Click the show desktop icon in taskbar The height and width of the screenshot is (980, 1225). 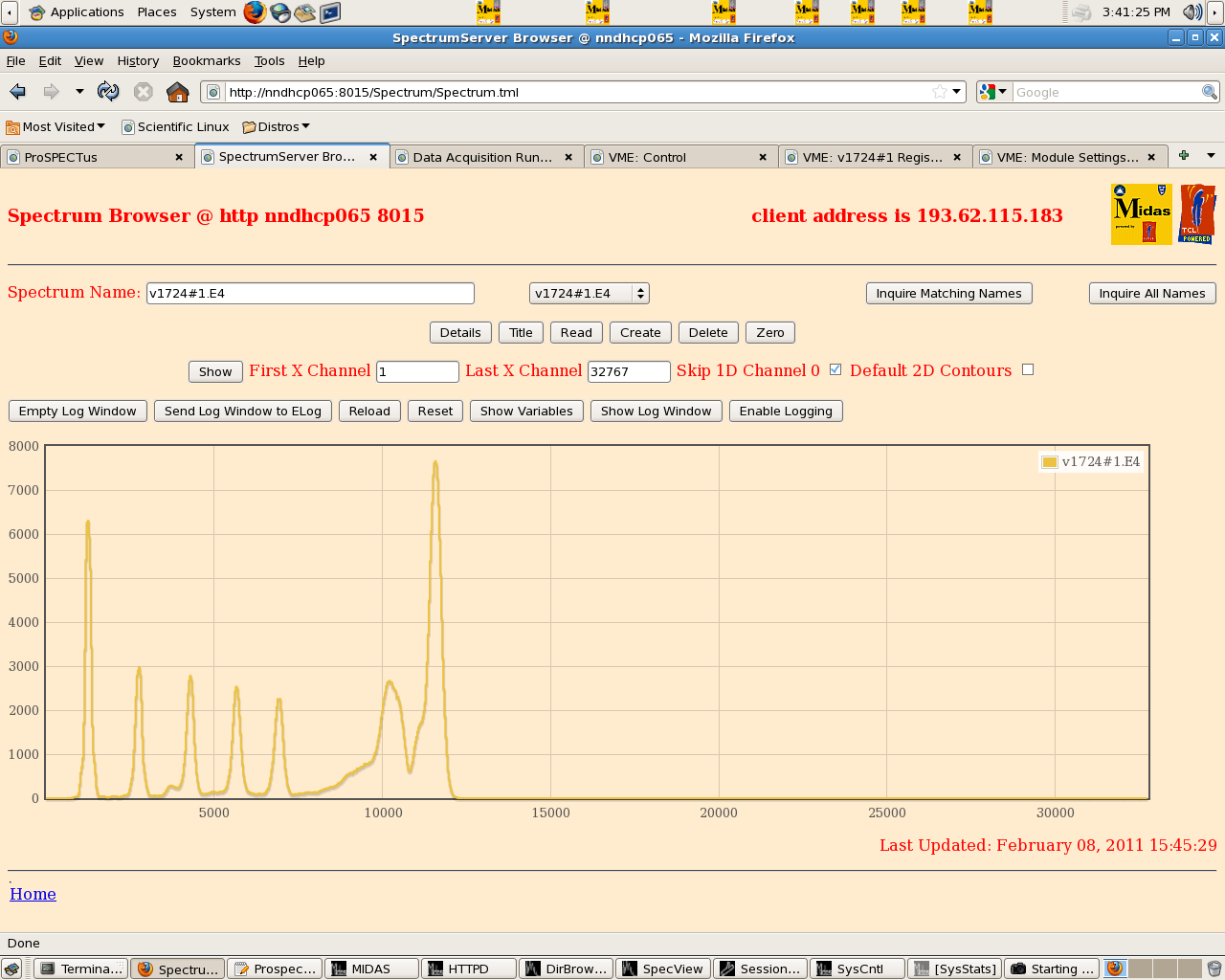point(11,969)
